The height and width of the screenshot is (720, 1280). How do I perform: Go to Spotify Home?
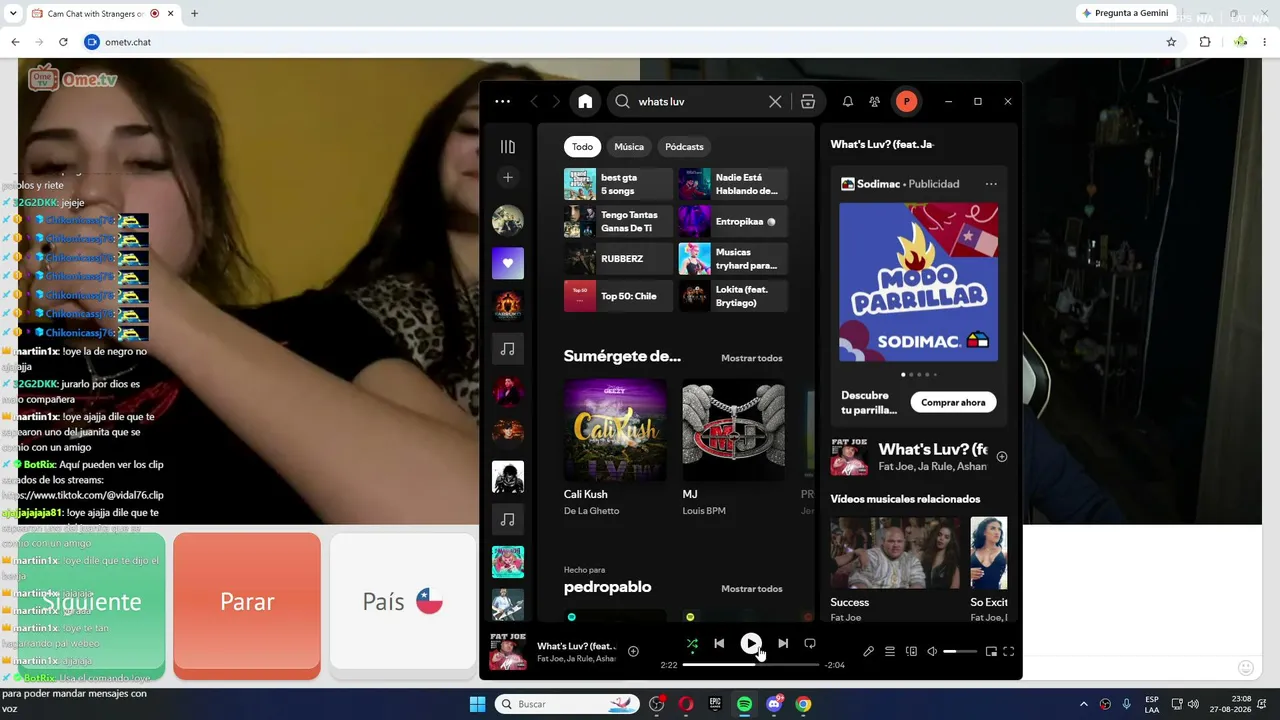click(x=585, y=101)
